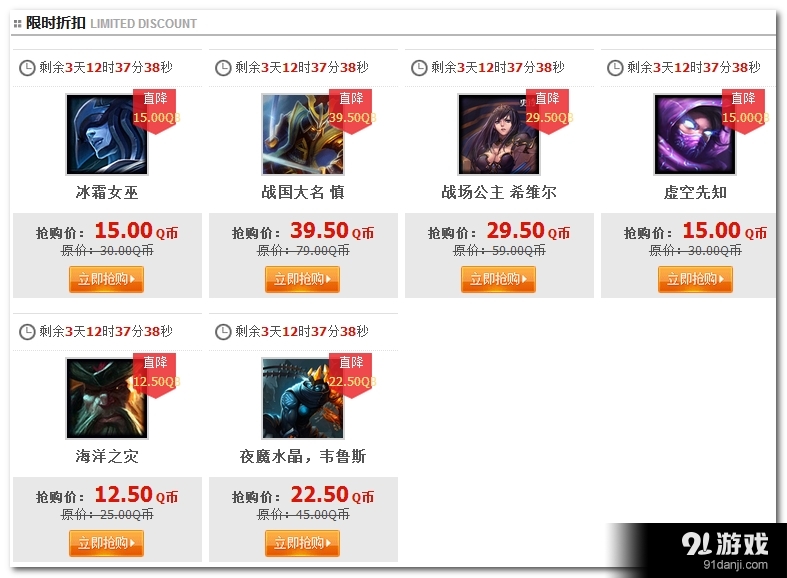Click the 冰霜女巫 champion portrait
The height and width of the screenshot is (578, 787).
pyautogui.click(x=107, y=134)
